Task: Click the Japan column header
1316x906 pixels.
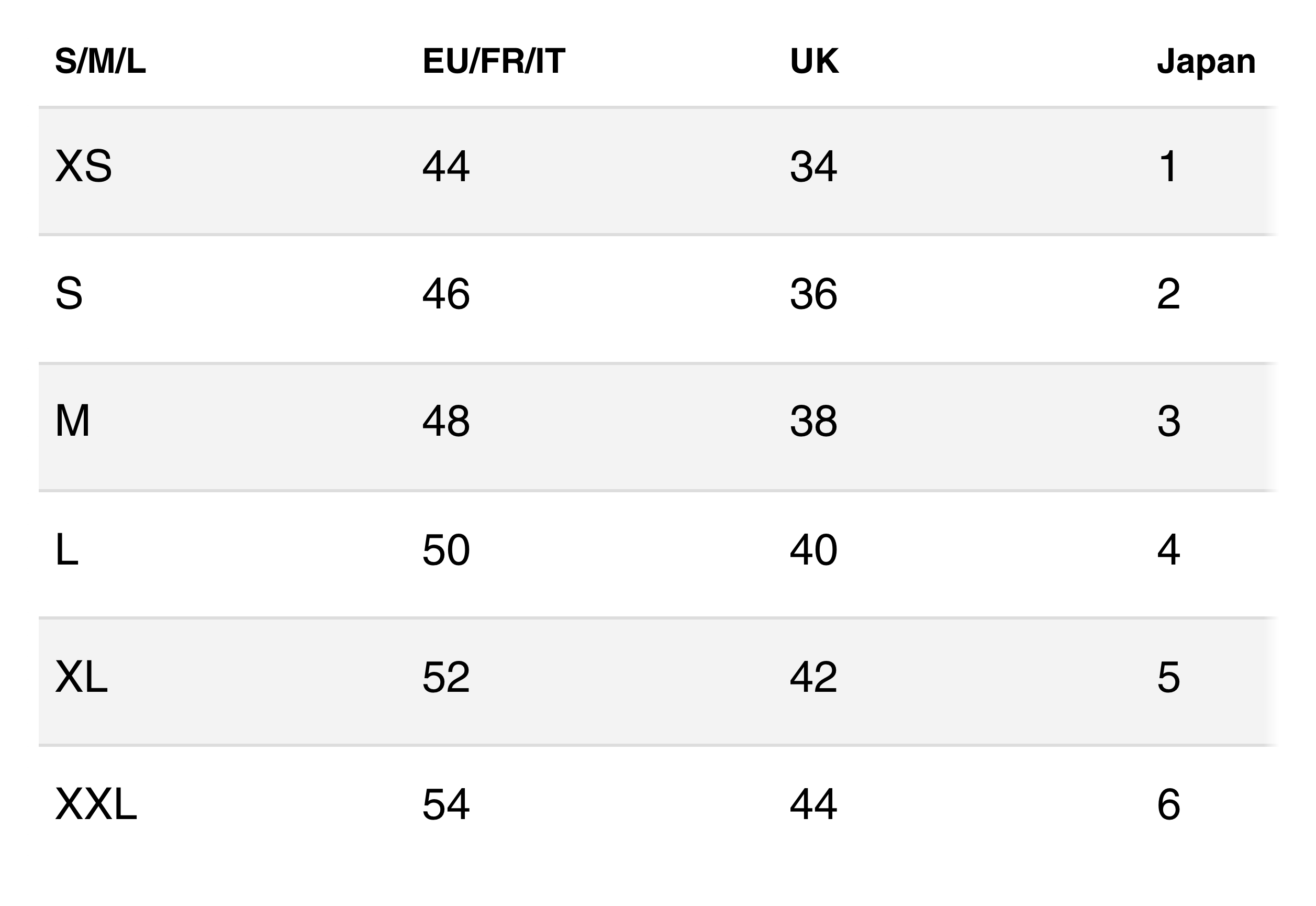Action: [x=1206, y=62]
